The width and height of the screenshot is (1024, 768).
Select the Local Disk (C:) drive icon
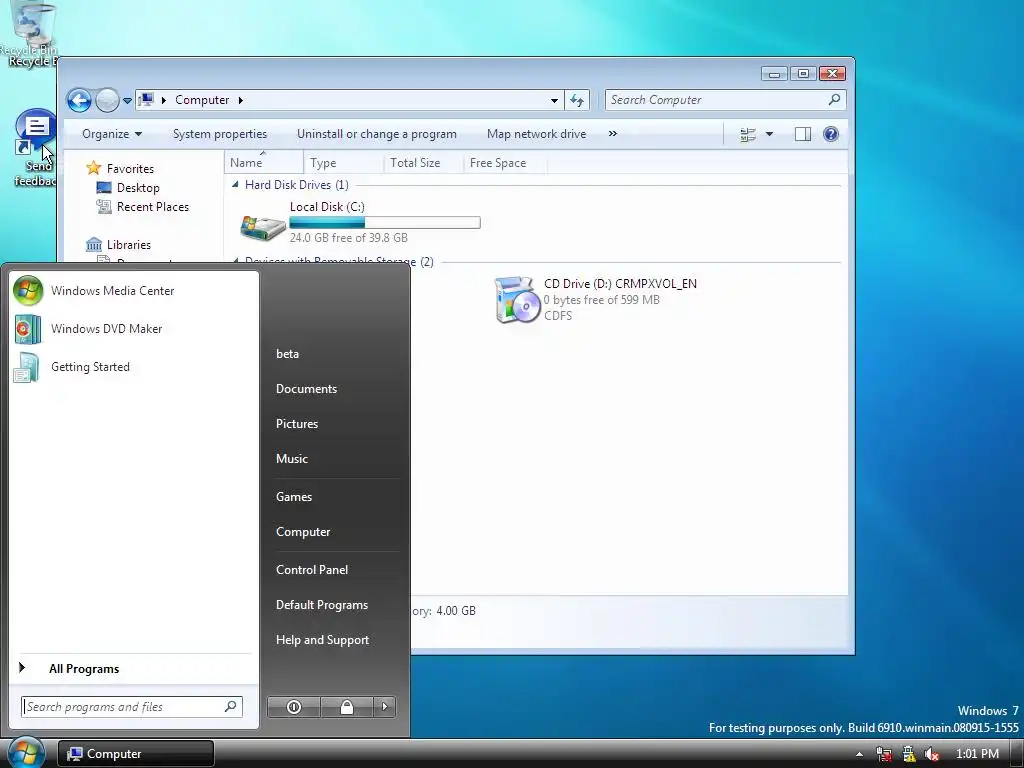pos(263,227)
